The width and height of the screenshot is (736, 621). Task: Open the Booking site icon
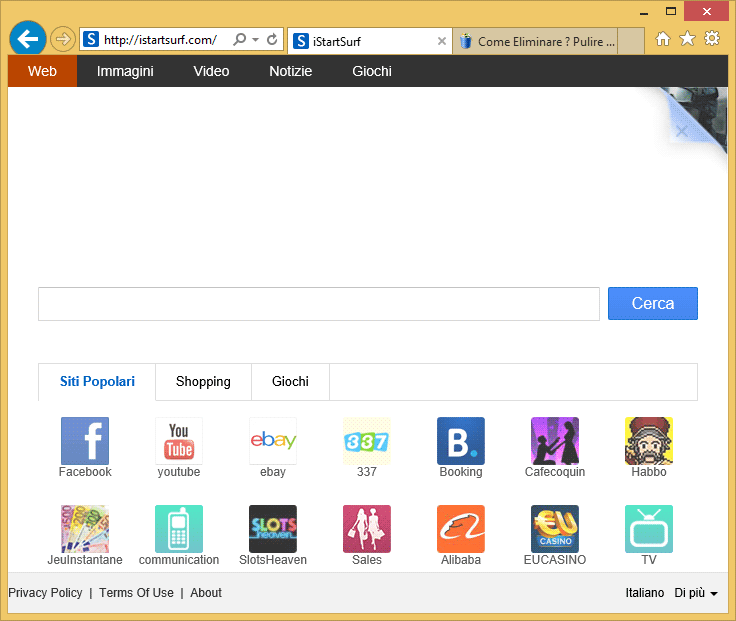coord(461,441)
